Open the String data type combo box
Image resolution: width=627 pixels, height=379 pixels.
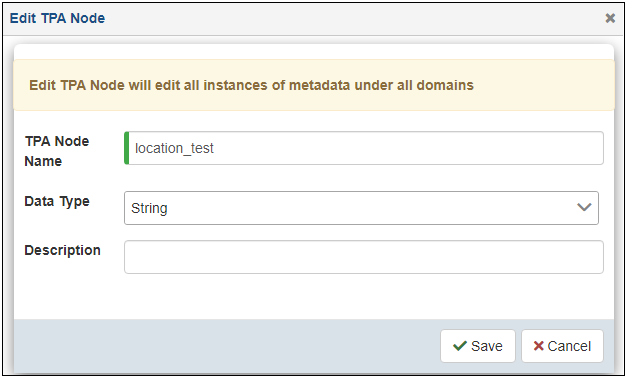coord(361,208)
